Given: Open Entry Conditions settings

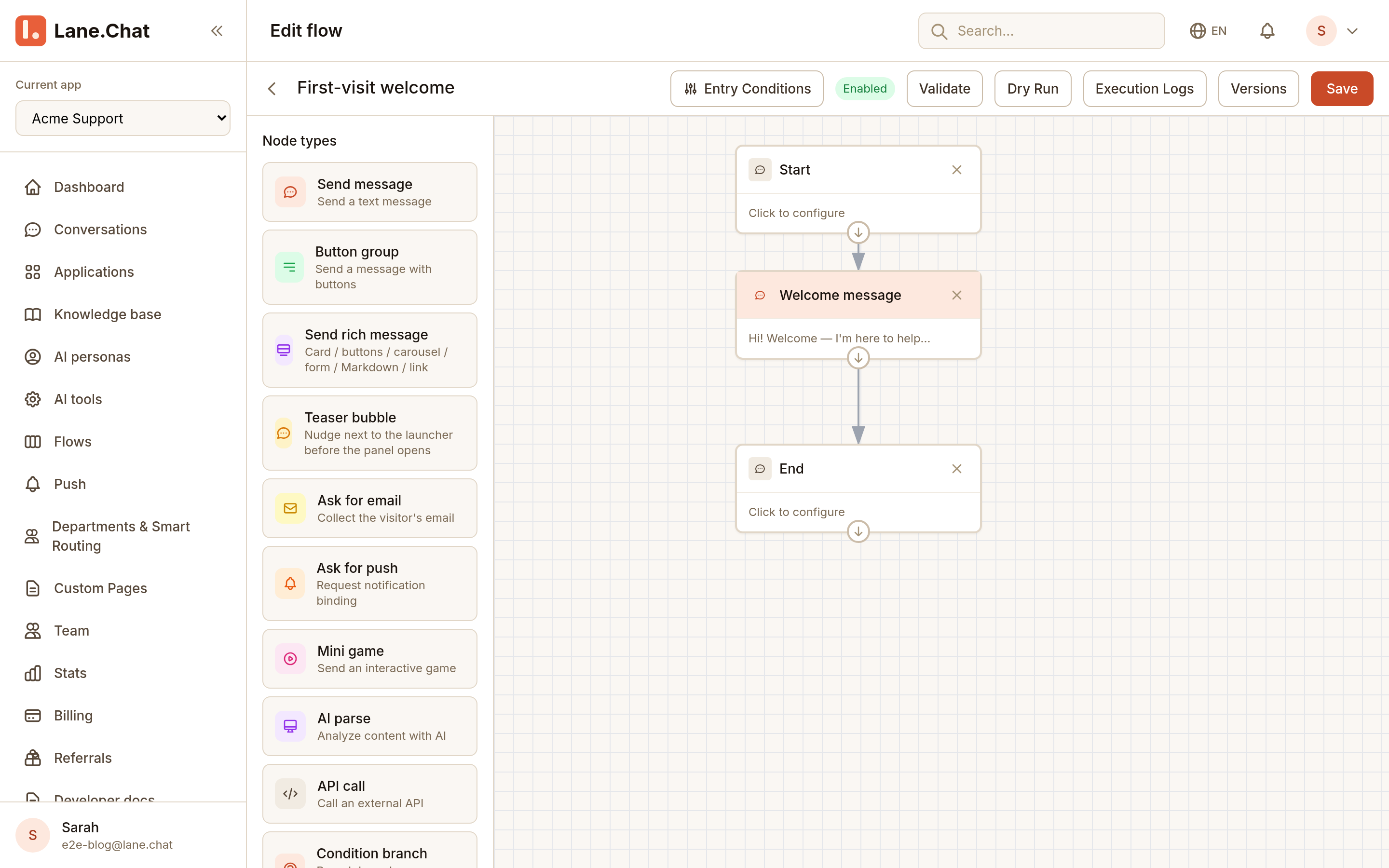Looking at the screenshot, I should [x=747, y=89].
